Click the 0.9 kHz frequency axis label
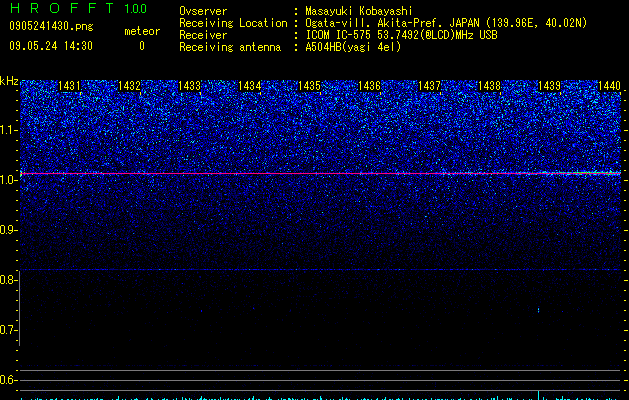 click(9, 230)
